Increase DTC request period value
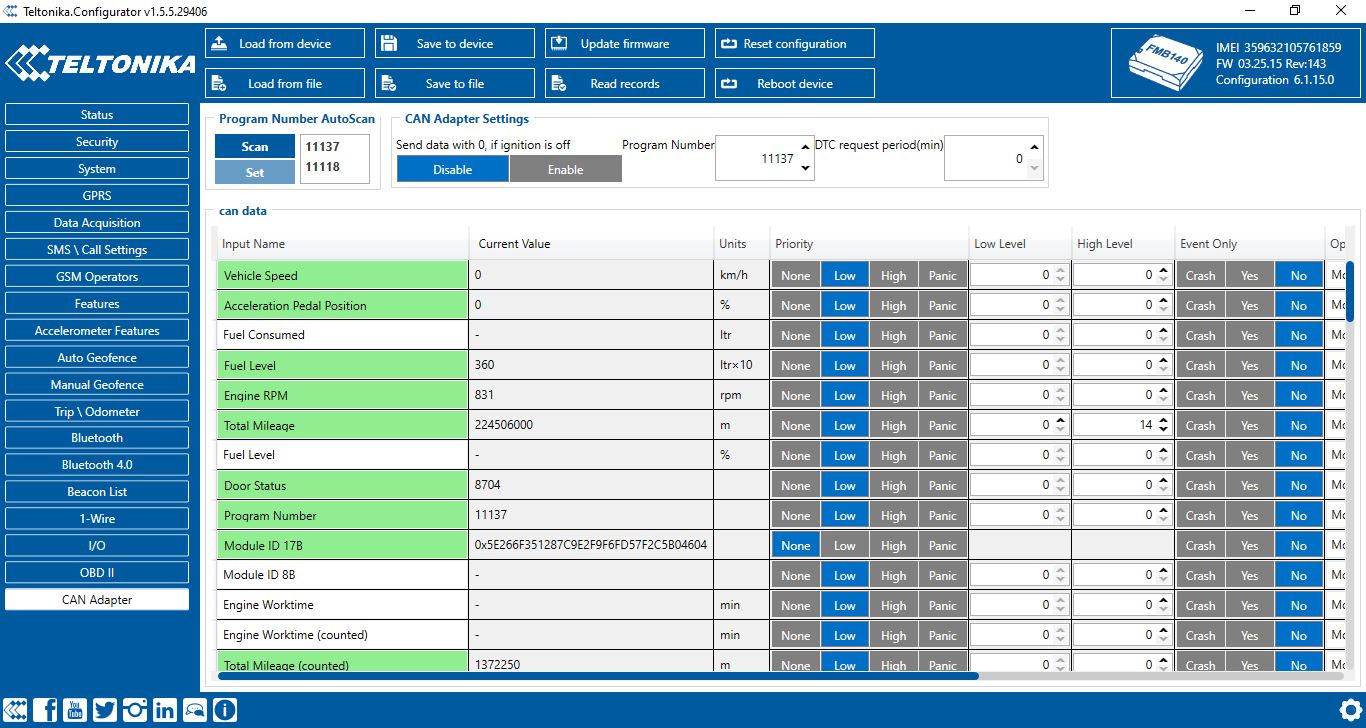 coord(1034,148)
